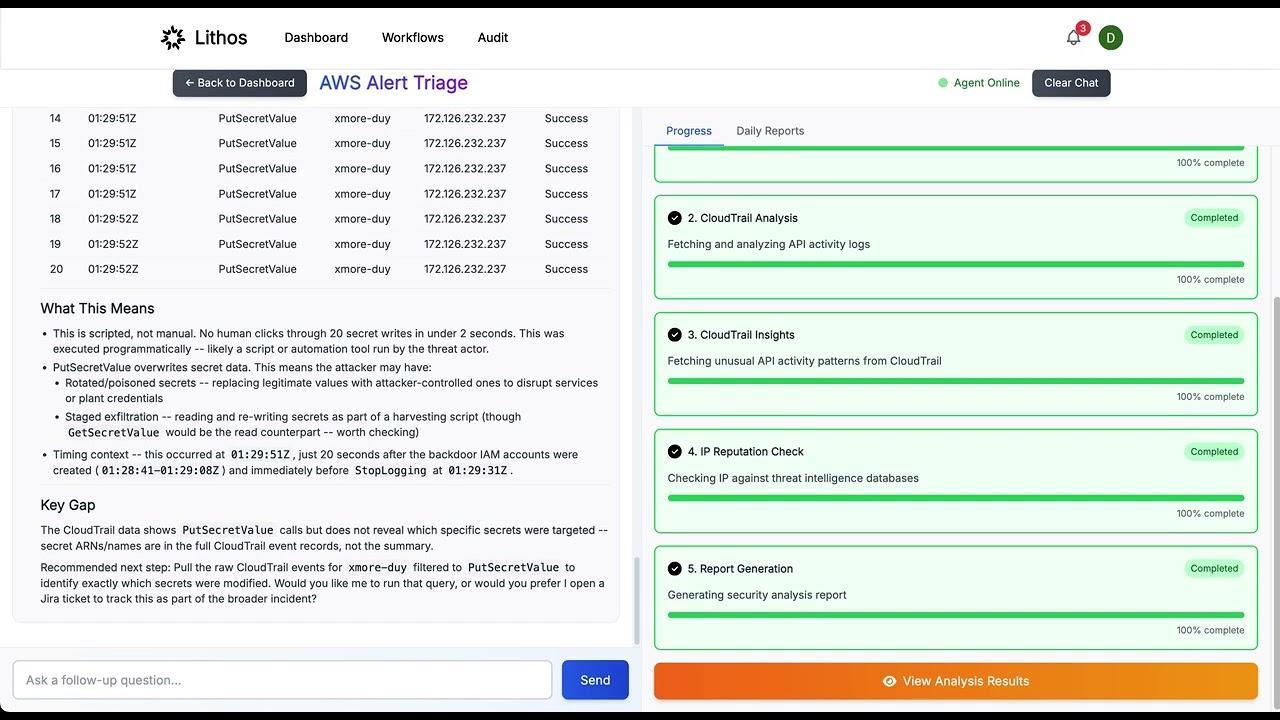Select the CloudTrail Insights Completed badge
This screenshot has width=1280, height=720.
click(x=1214, y=335)
